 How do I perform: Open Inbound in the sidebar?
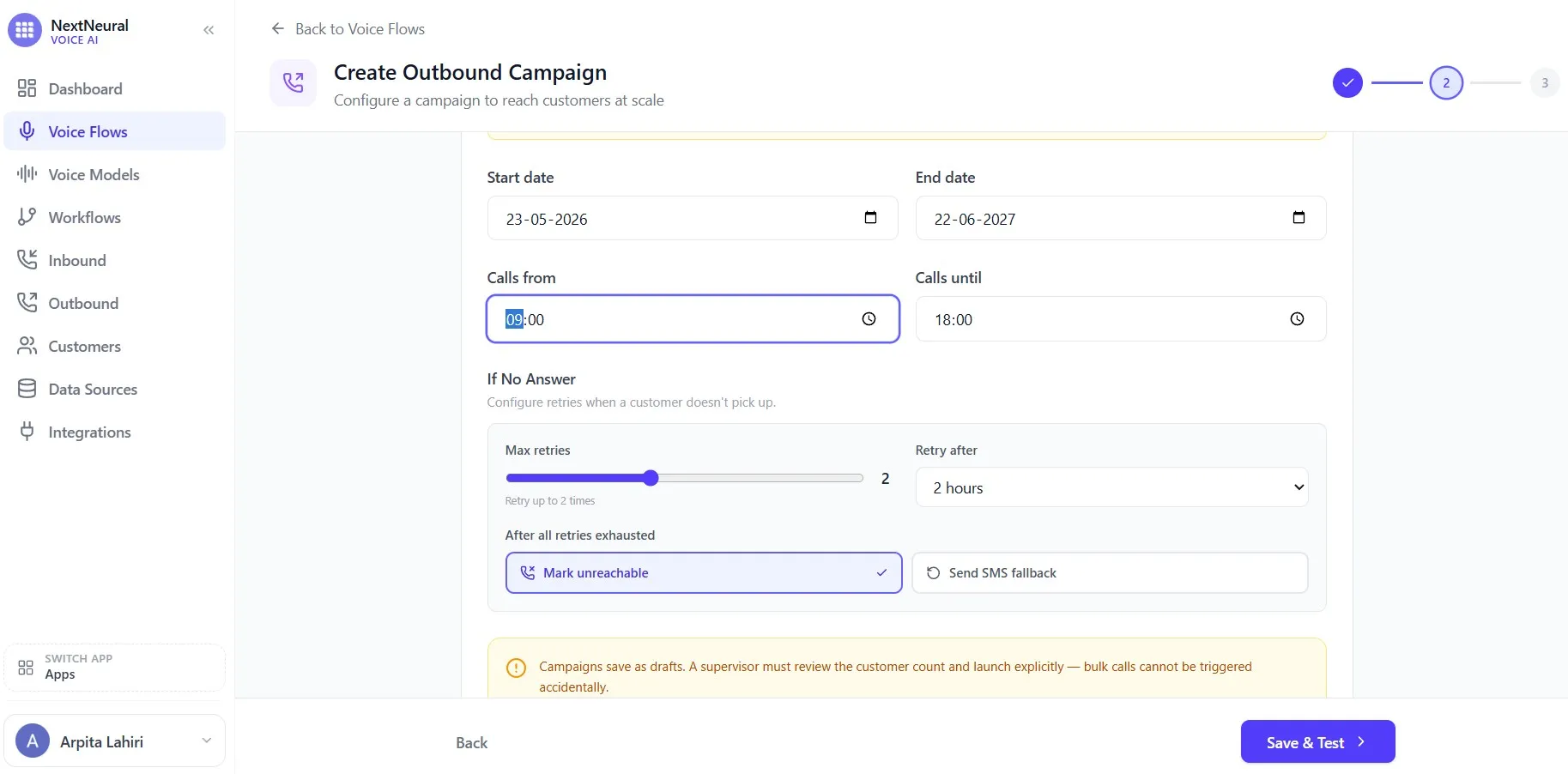115,260
